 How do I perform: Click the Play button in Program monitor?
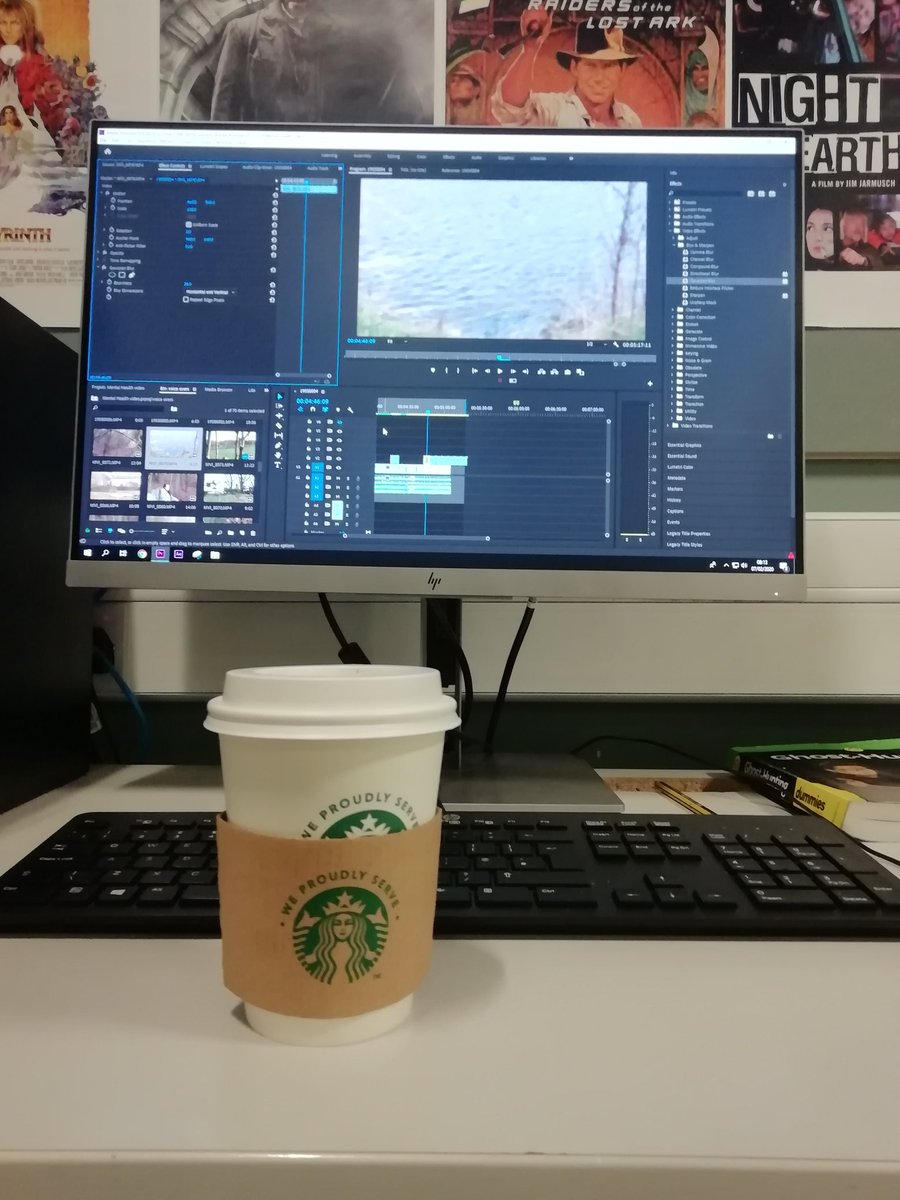pos(500,371)
